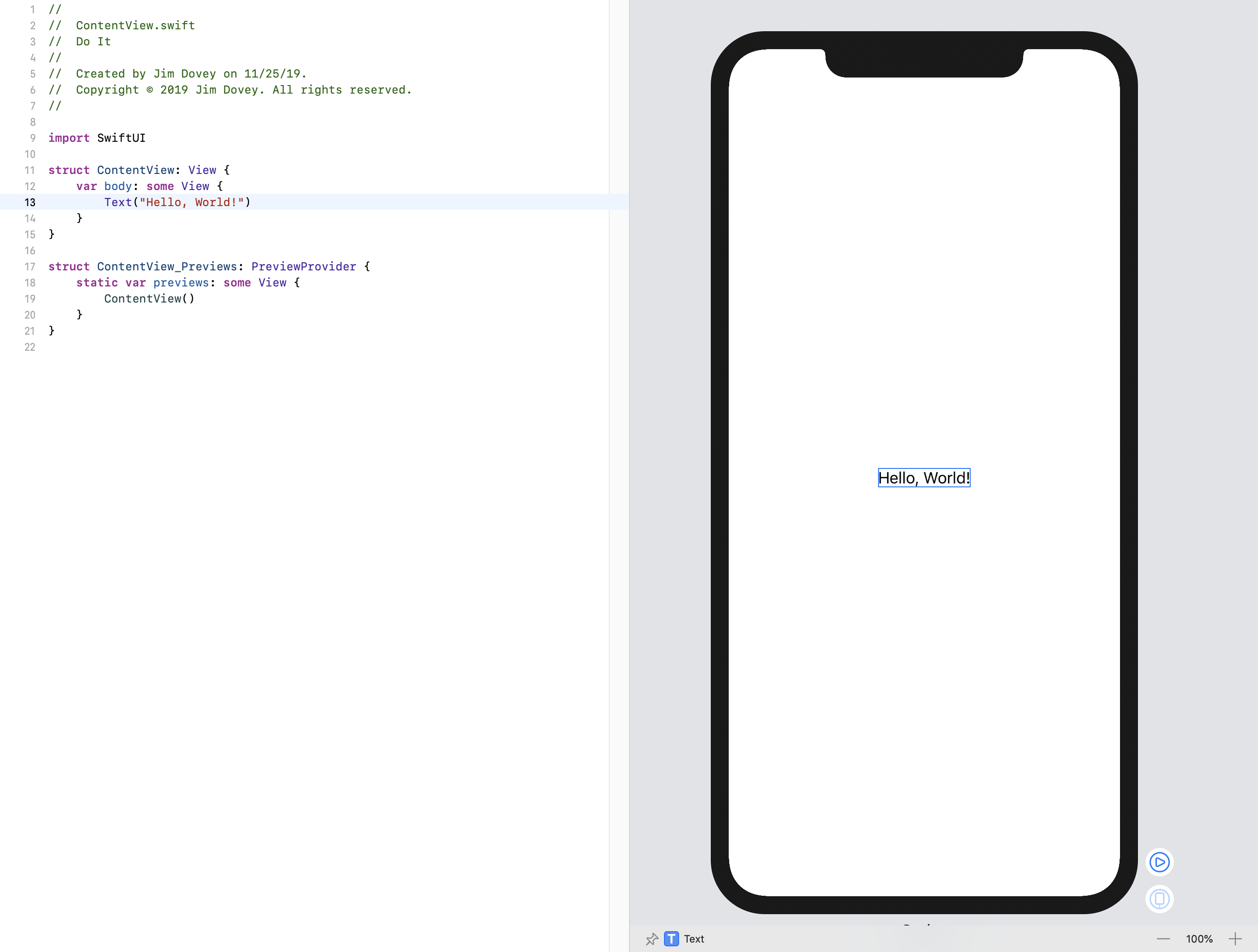Zoom out the canvas with minus

[x=1163, y=939]
